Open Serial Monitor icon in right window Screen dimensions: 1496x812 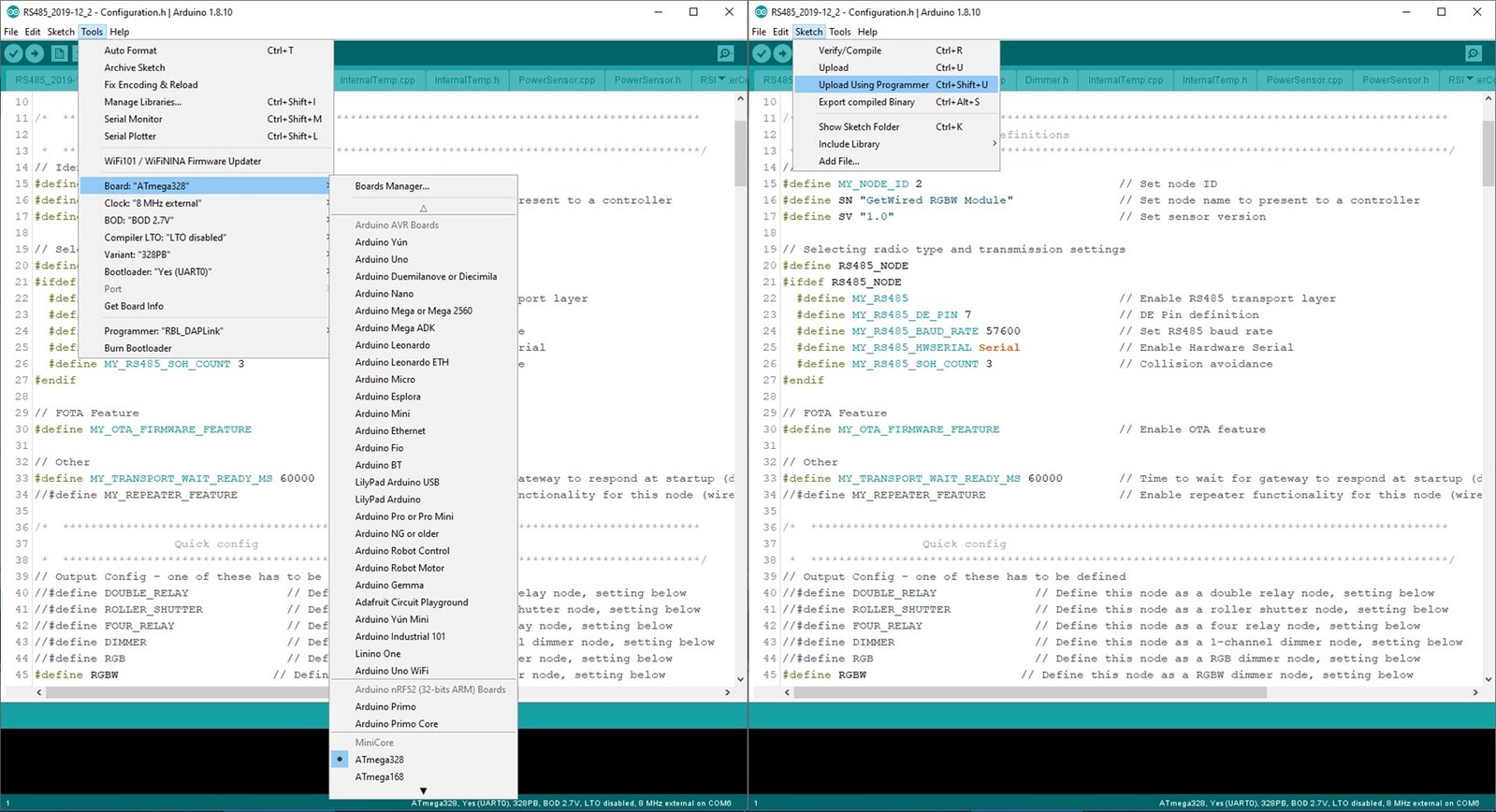pyautogui.click(x=1474, y=54)
